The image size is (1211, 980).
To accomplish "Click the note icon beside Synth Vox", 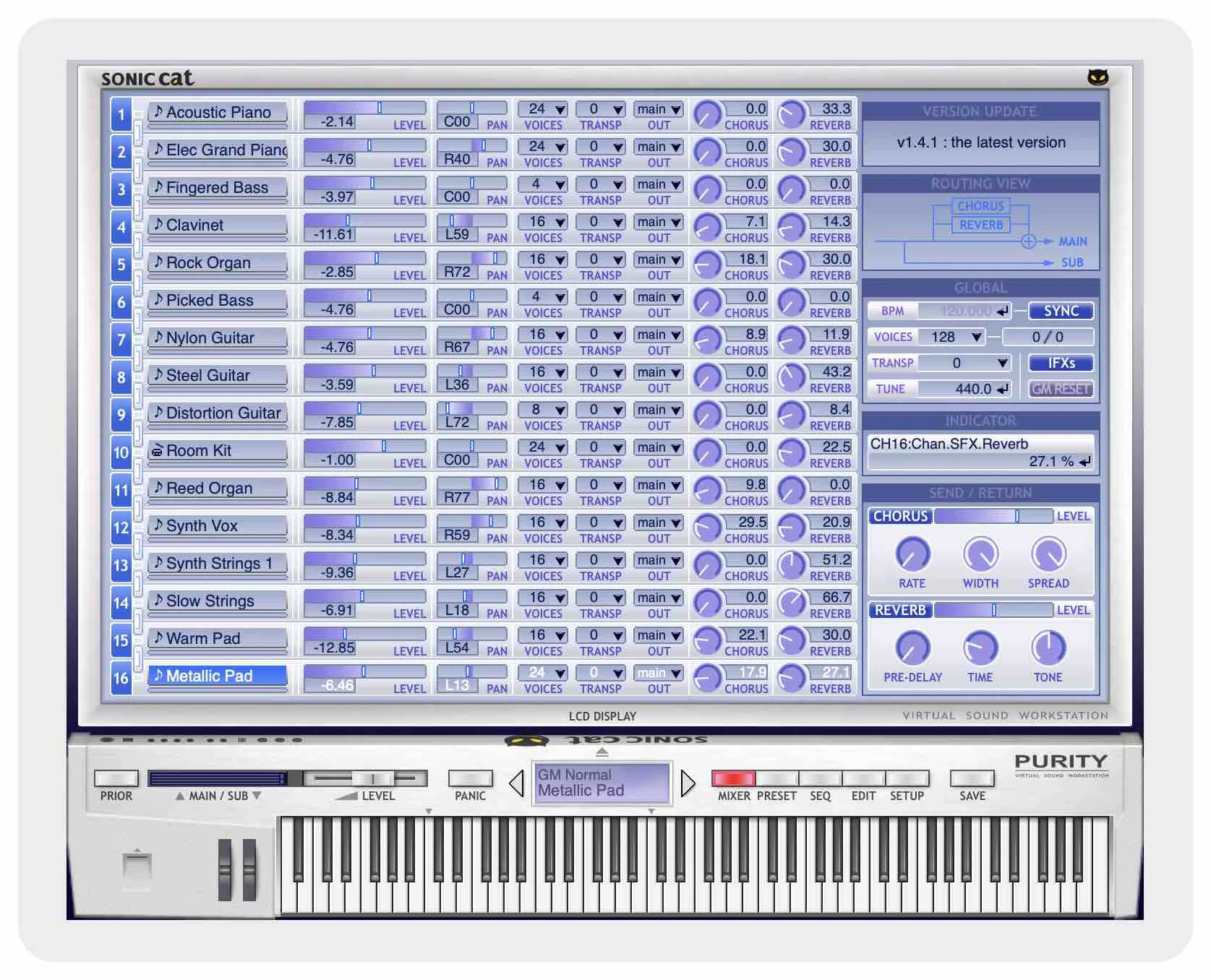I will [158, 525].
